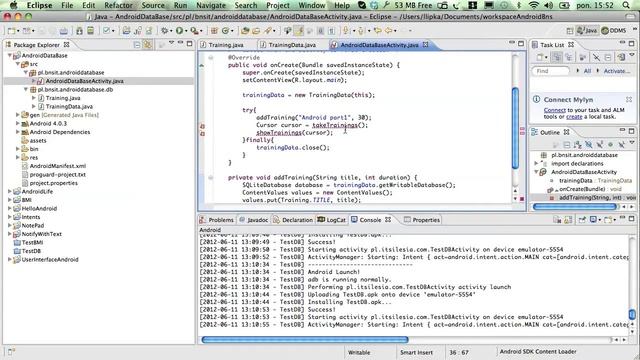This screenshot has height=360, width=640.
Task: Click the Open Perspective icon
Action: (570, 31)
